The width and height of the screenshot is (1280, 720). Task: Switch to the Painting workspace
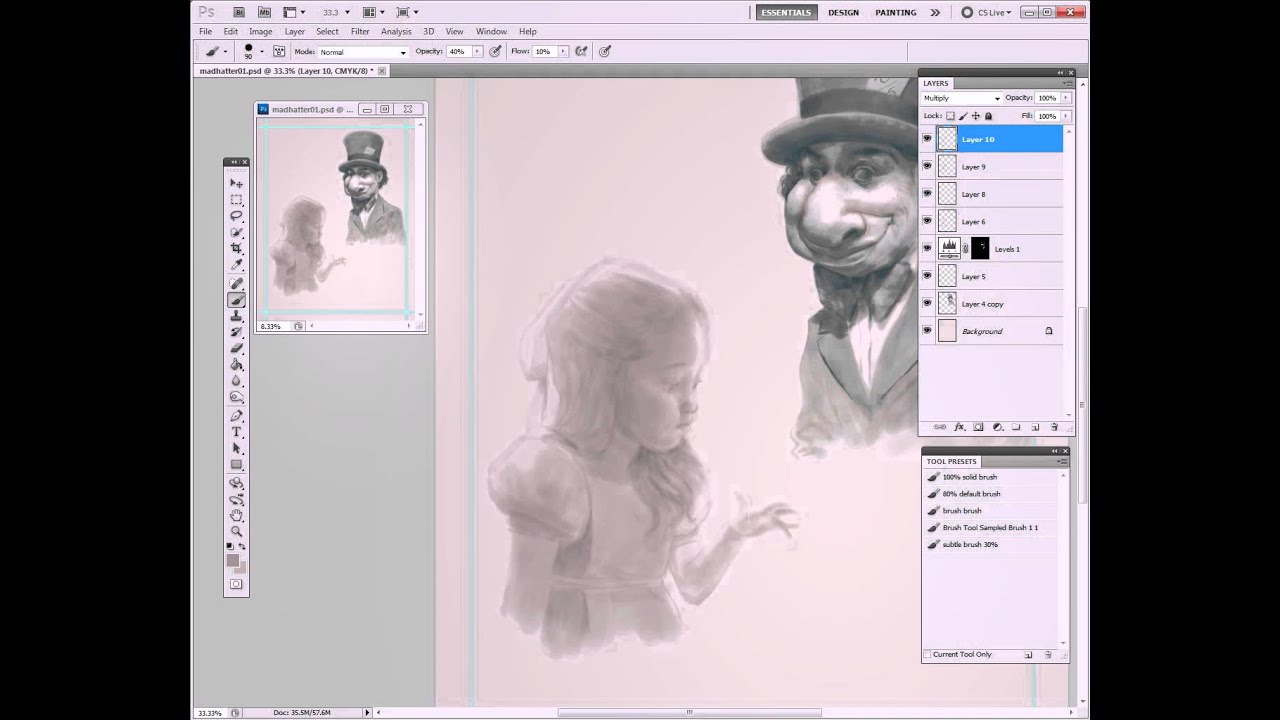click(896, 12)
